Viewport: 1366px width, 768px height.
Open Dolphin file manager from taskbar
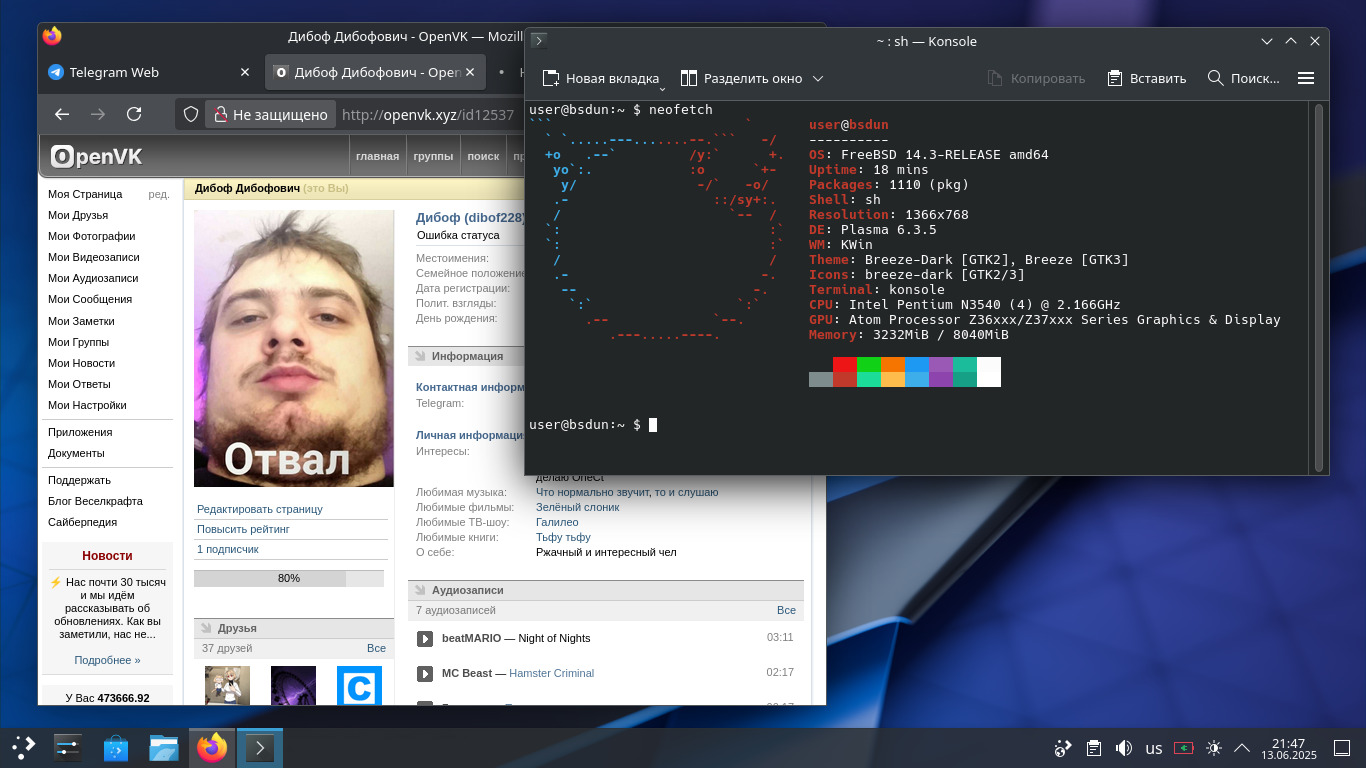[x=163, y=748]
